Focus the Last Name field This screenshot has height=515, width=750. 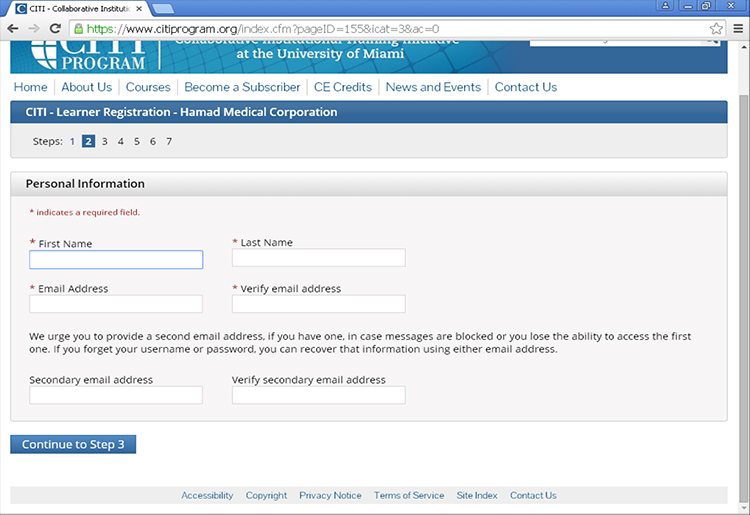click(x=319, y=258)
